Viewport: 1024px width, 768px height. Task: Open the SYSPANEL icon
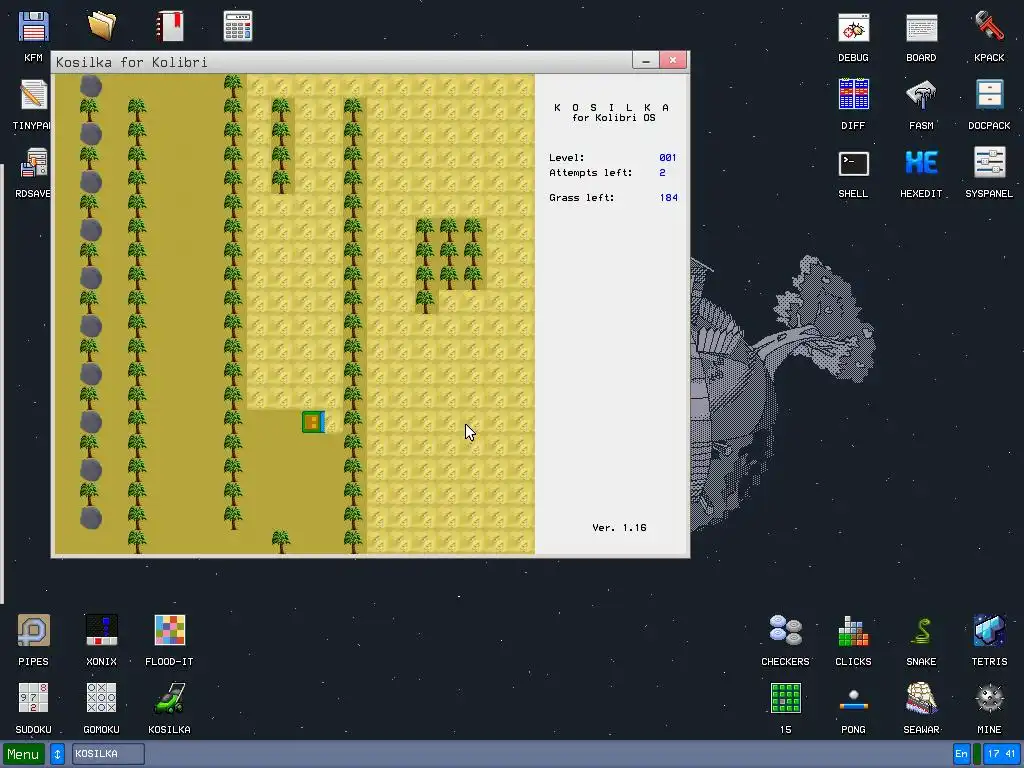989,163
